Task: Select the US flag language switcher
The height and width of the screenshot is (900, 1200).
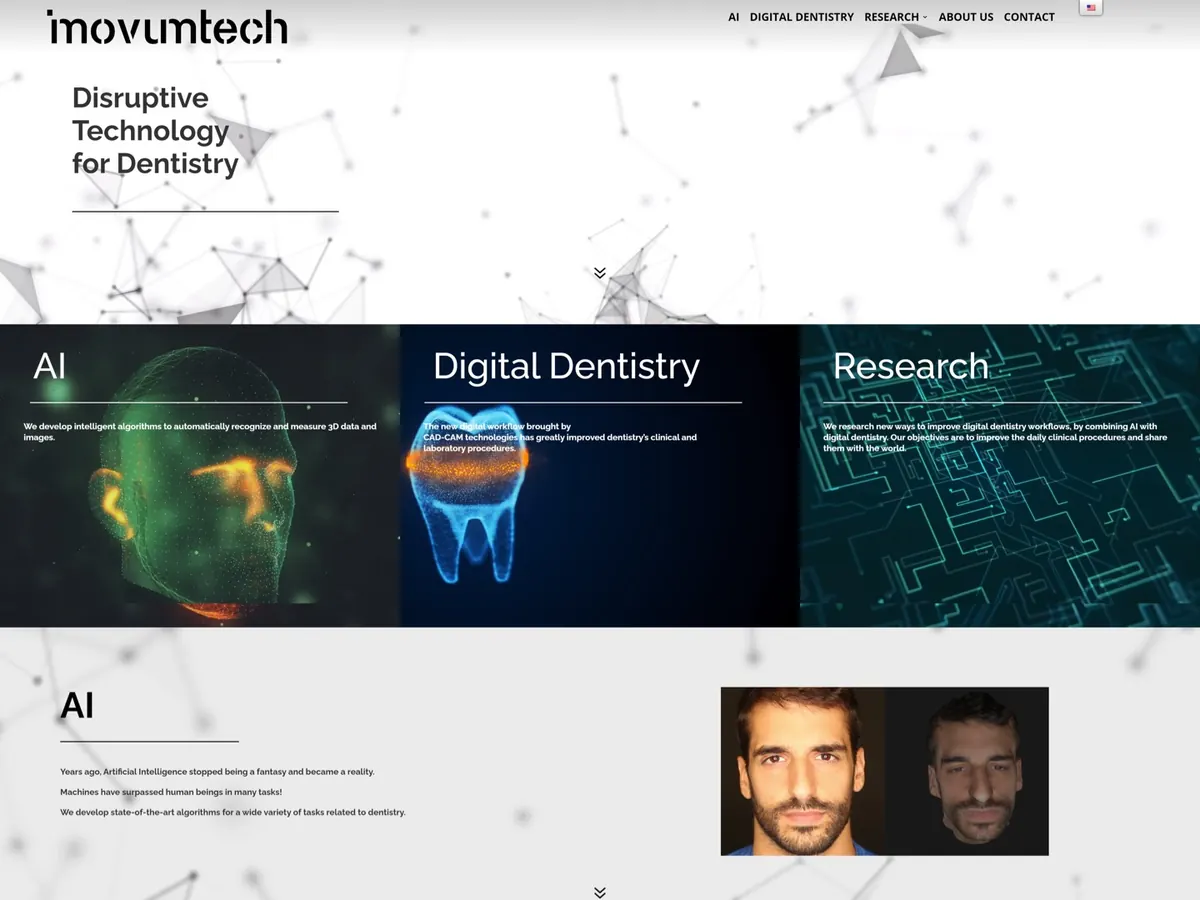Action: coord(1091,8)
